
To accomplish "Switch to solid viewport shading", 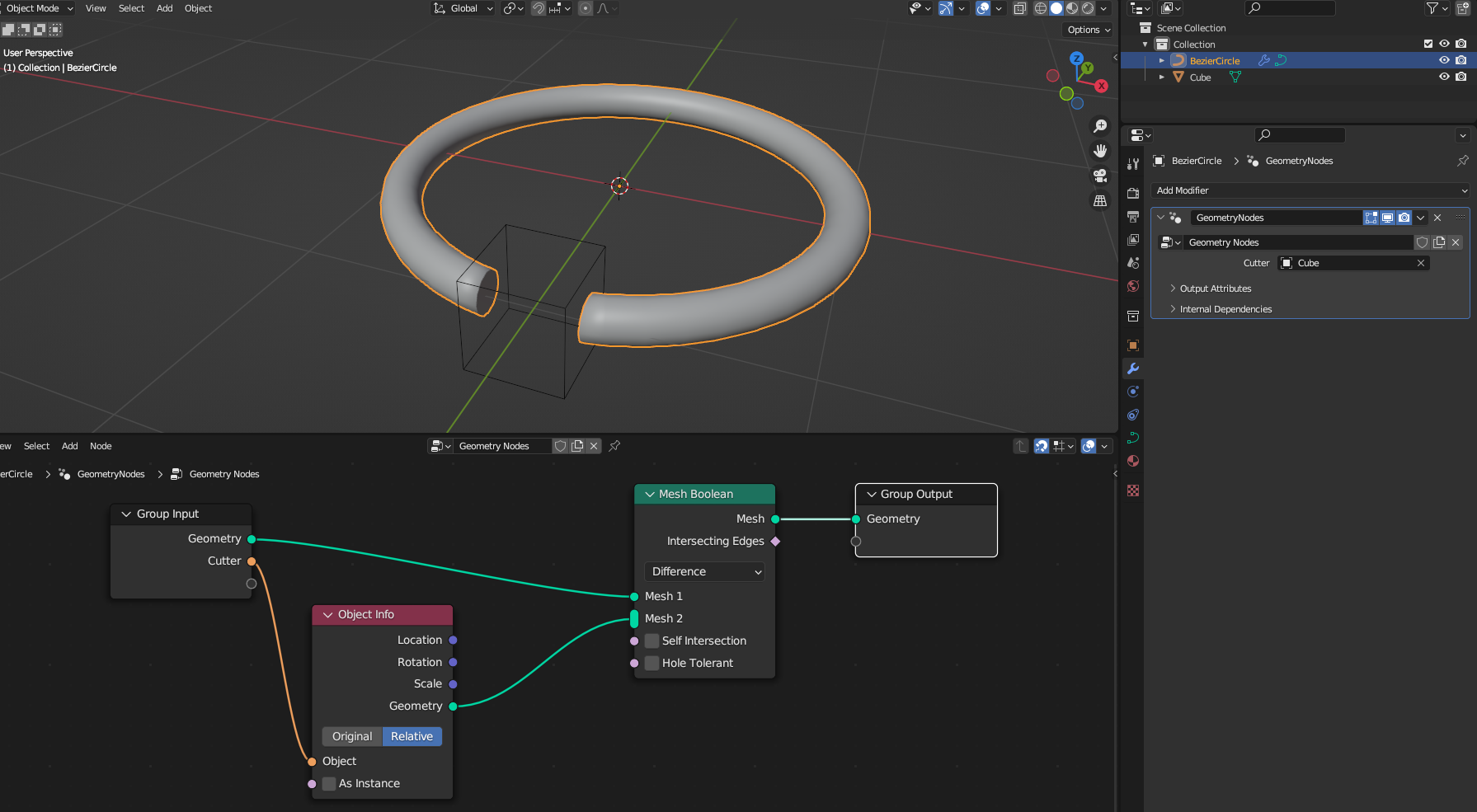I will click(1056, 8).
